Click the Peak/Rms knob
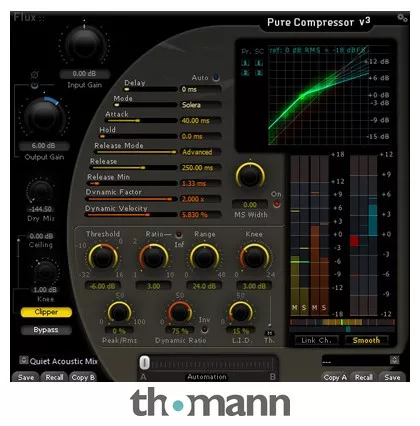Screen dimensions: 420x426 119,313
